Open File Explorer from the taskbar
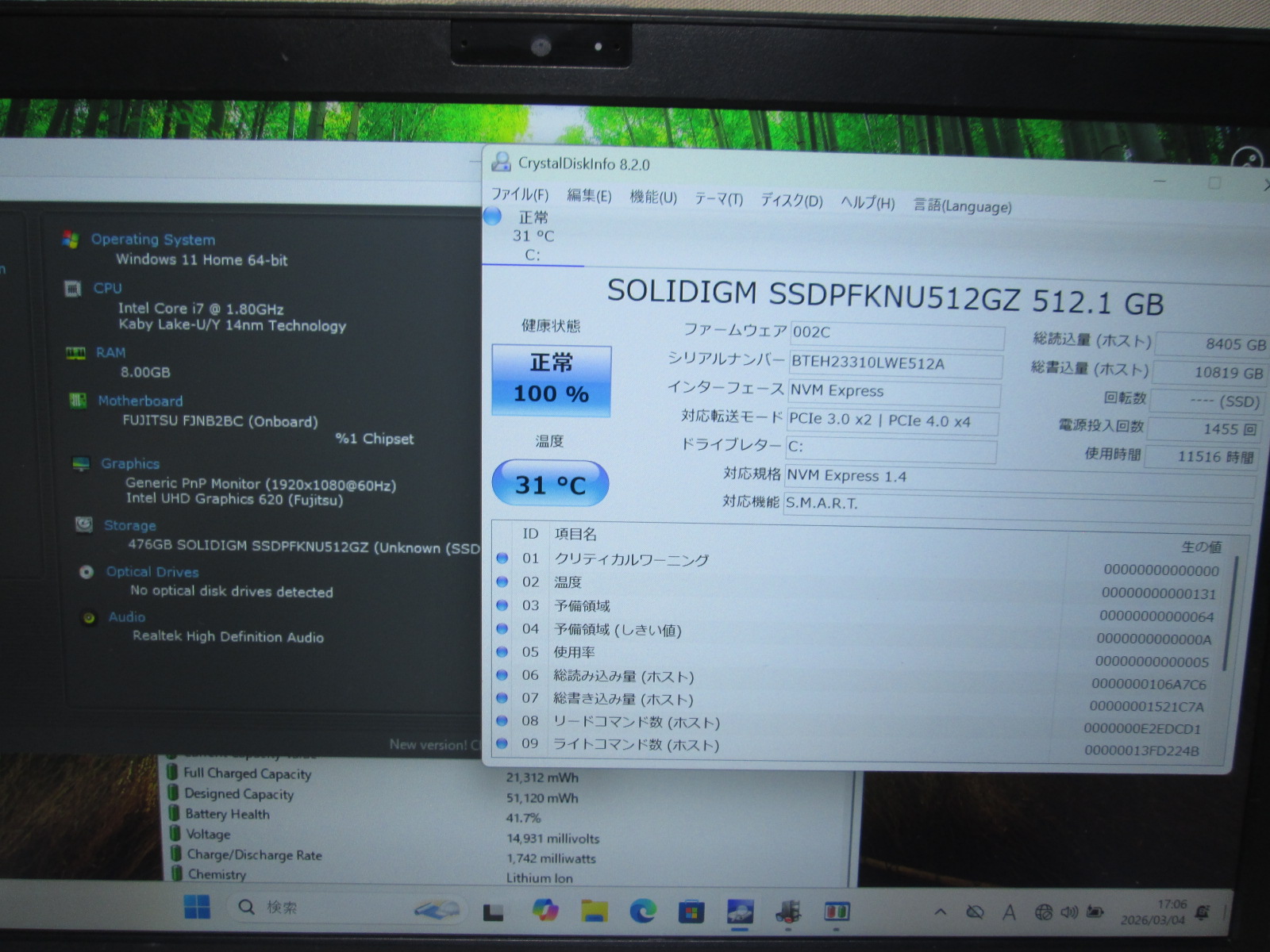The image size is (1270, 952). (594, 911)
